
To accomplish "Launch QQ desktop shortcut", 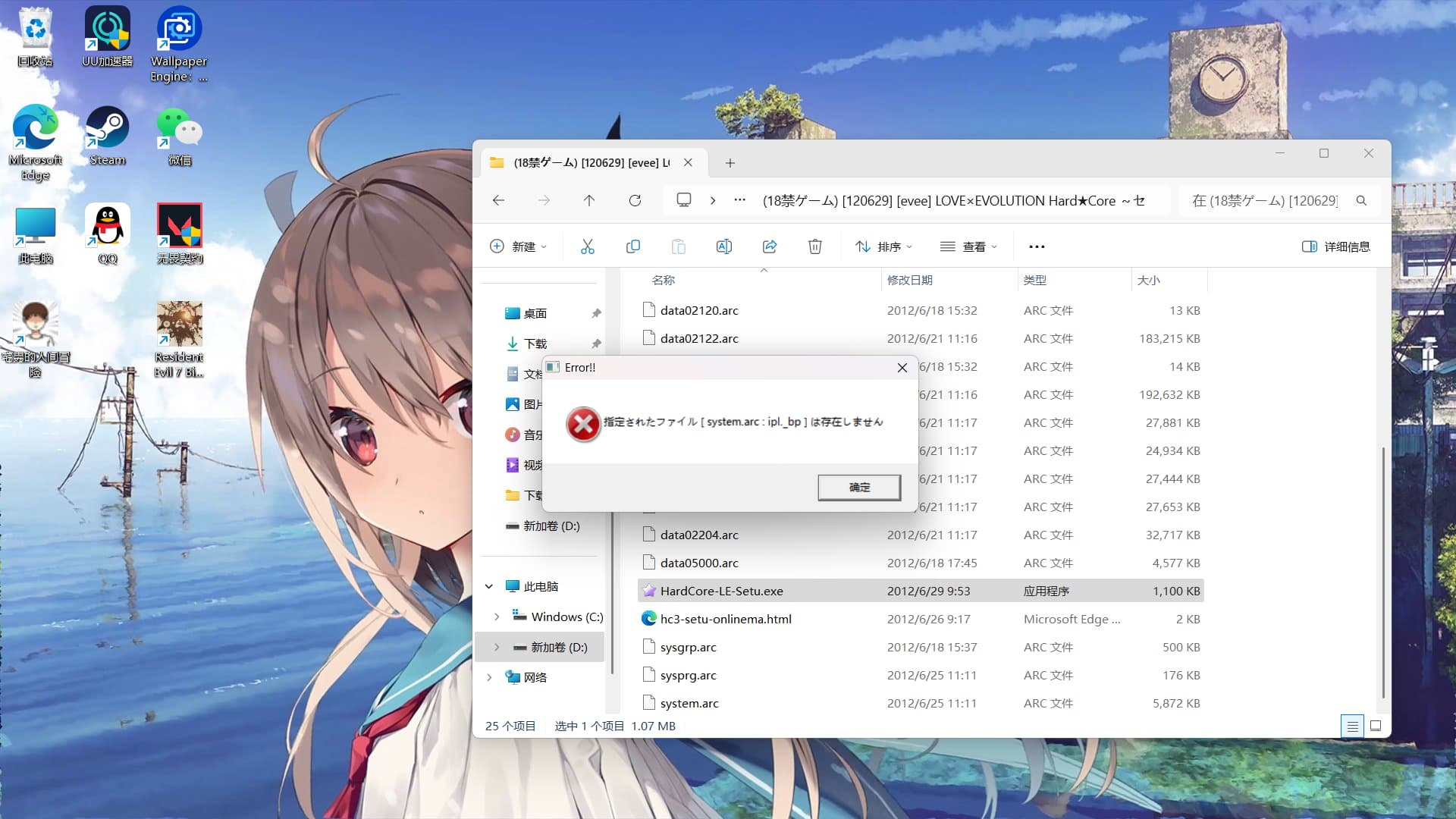I will pos(107,235).
